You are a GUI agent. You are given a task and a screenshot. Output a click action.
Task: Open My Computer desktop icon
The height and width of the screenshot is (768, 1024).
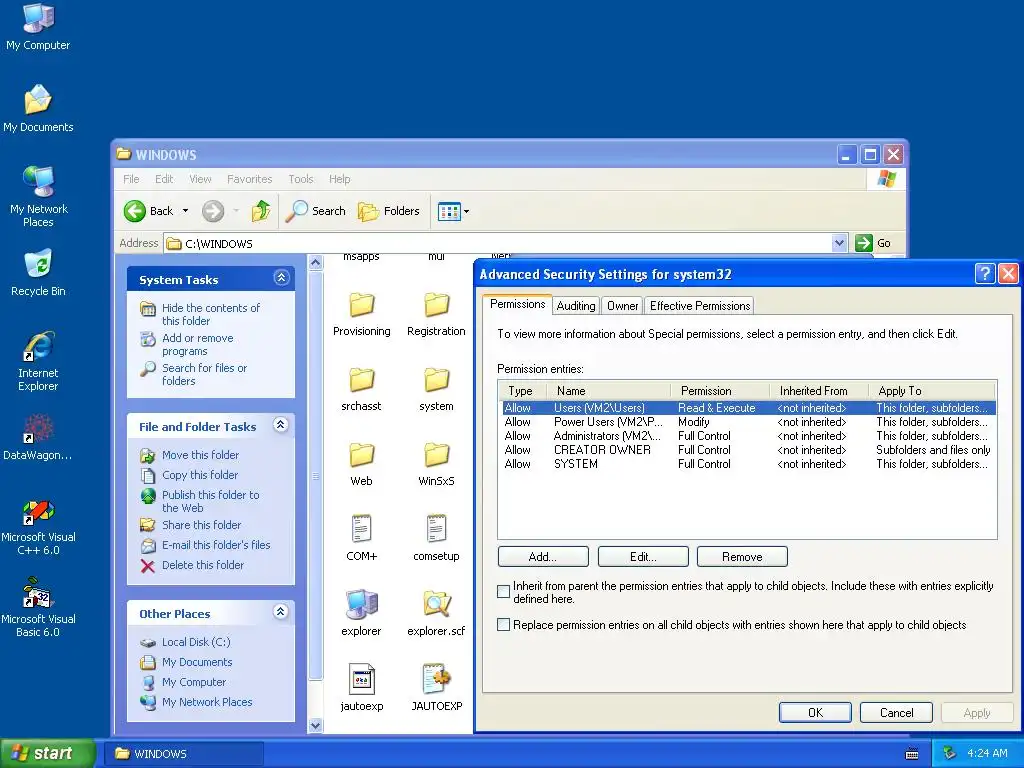(x=38, y=27)
